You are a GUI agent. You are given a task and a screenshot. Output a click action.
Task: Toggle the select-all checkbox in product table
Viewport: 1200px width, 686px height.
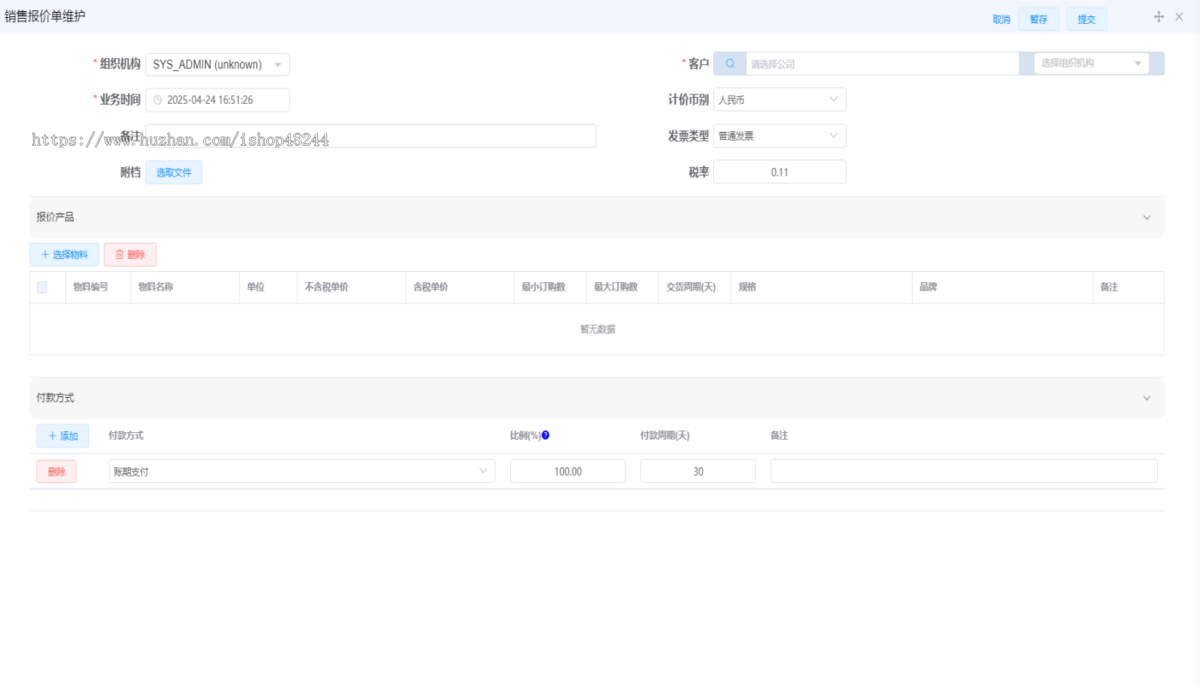[42, 287]
